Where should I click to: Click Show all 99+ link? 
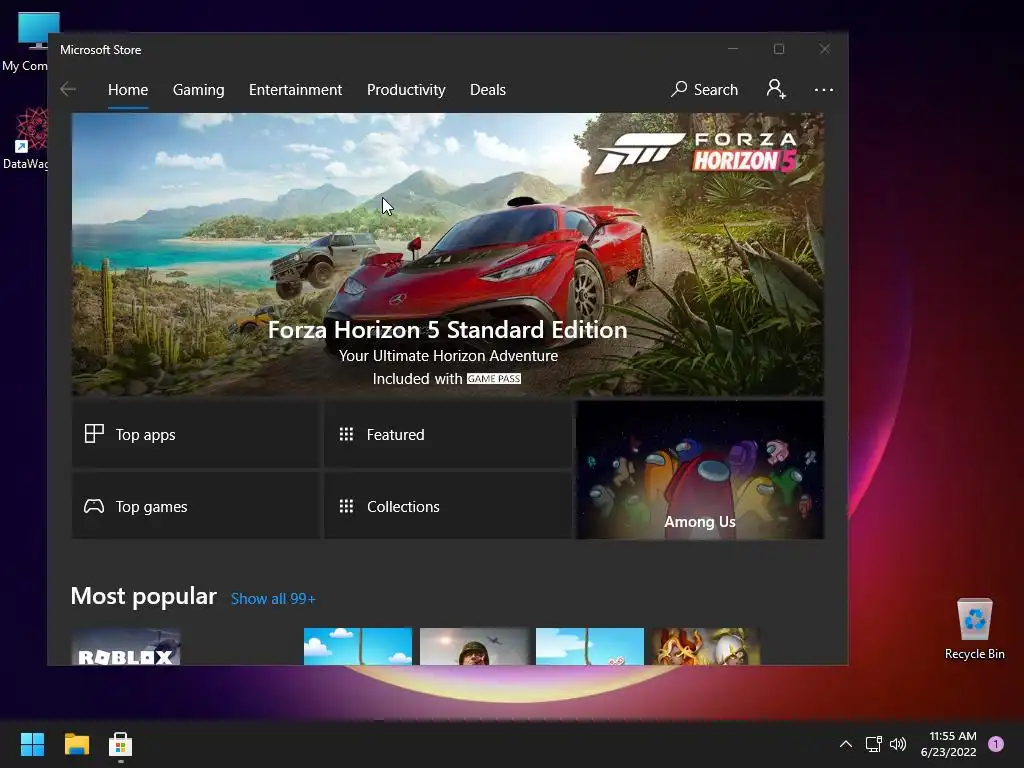(x=273, y=599)
